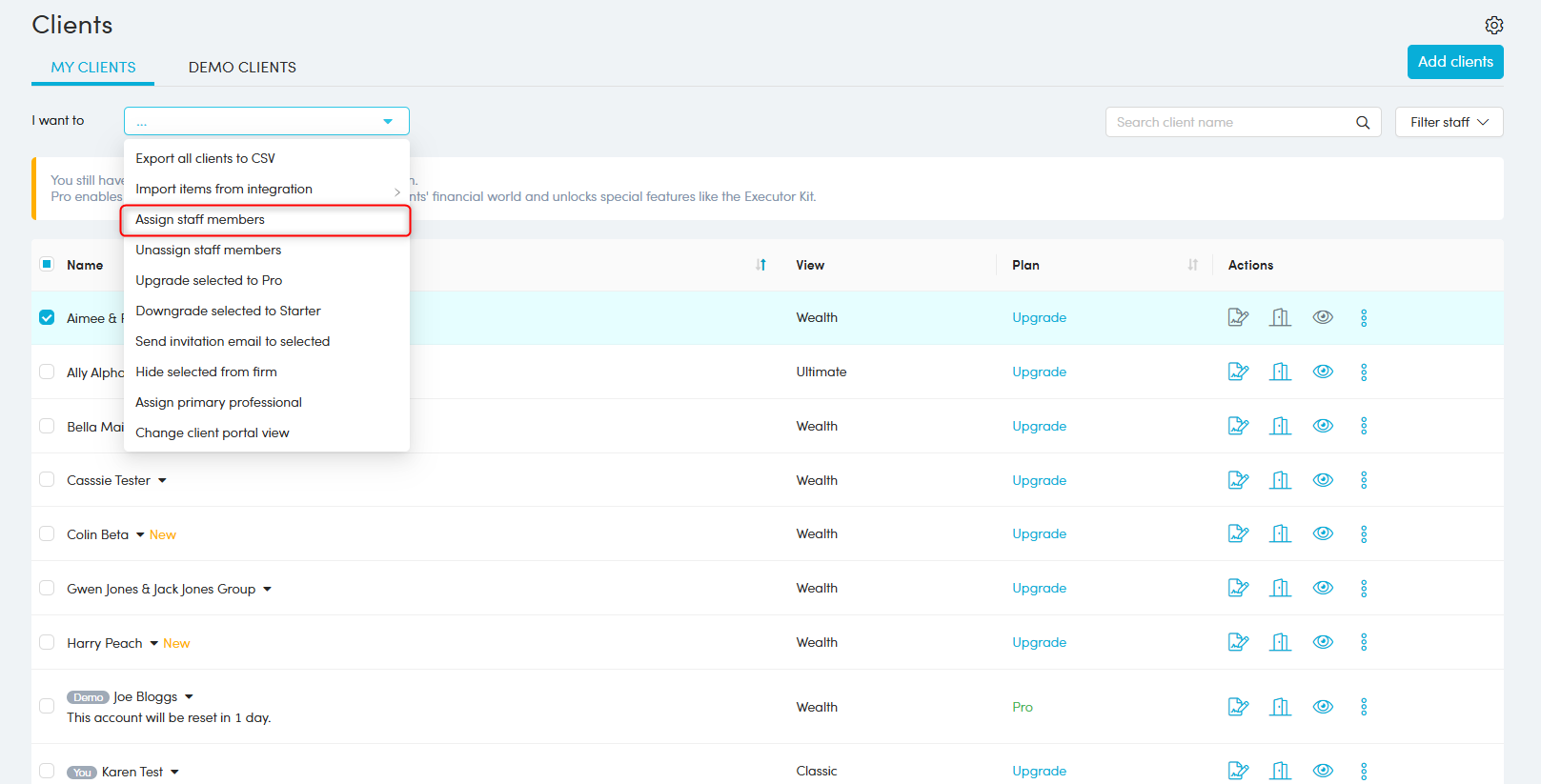Click the Search client name field

point(1229,122)
